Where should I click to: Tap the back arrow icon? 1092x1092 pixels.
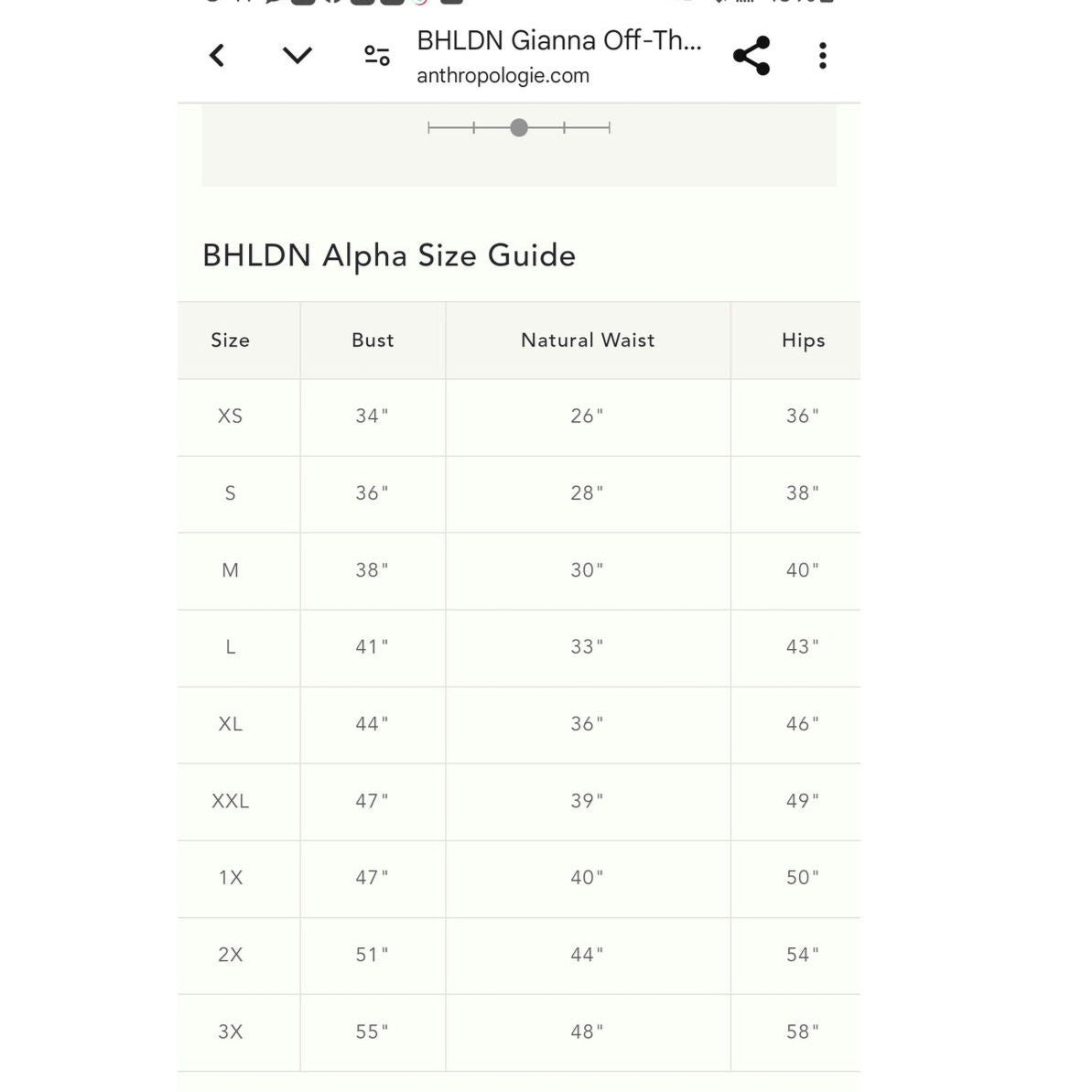coord(217,56)
